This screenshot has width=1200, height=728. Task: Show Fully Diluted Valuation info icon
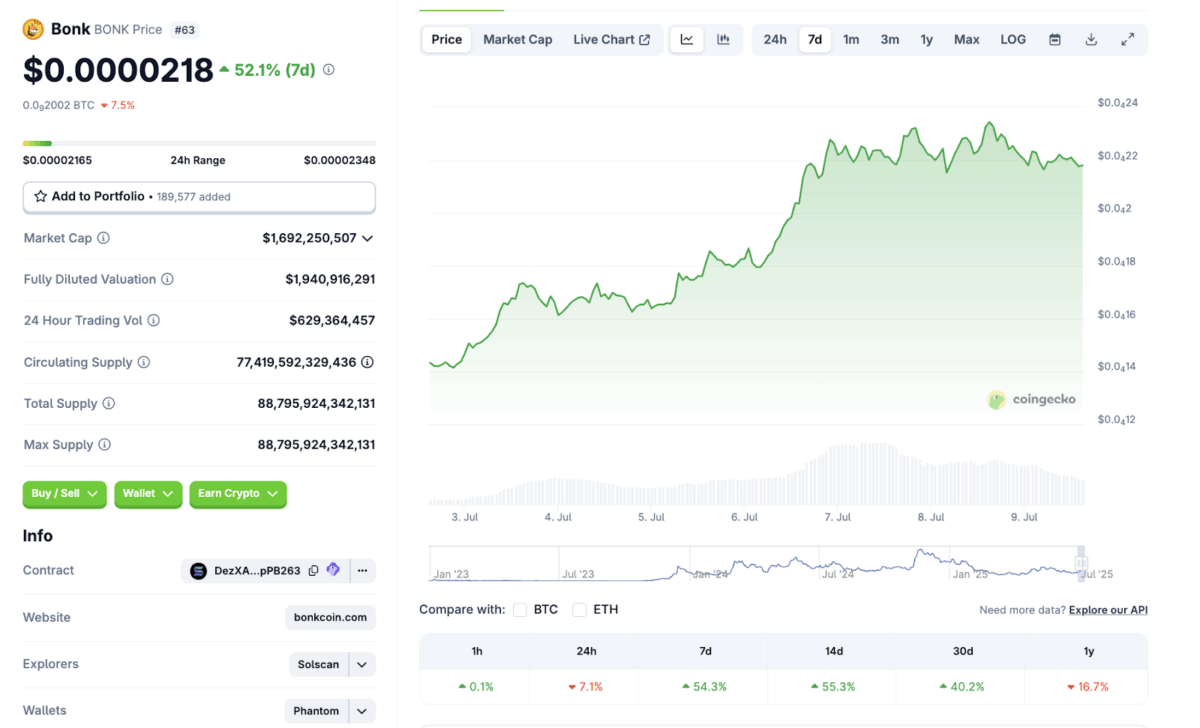pos(168,279)
